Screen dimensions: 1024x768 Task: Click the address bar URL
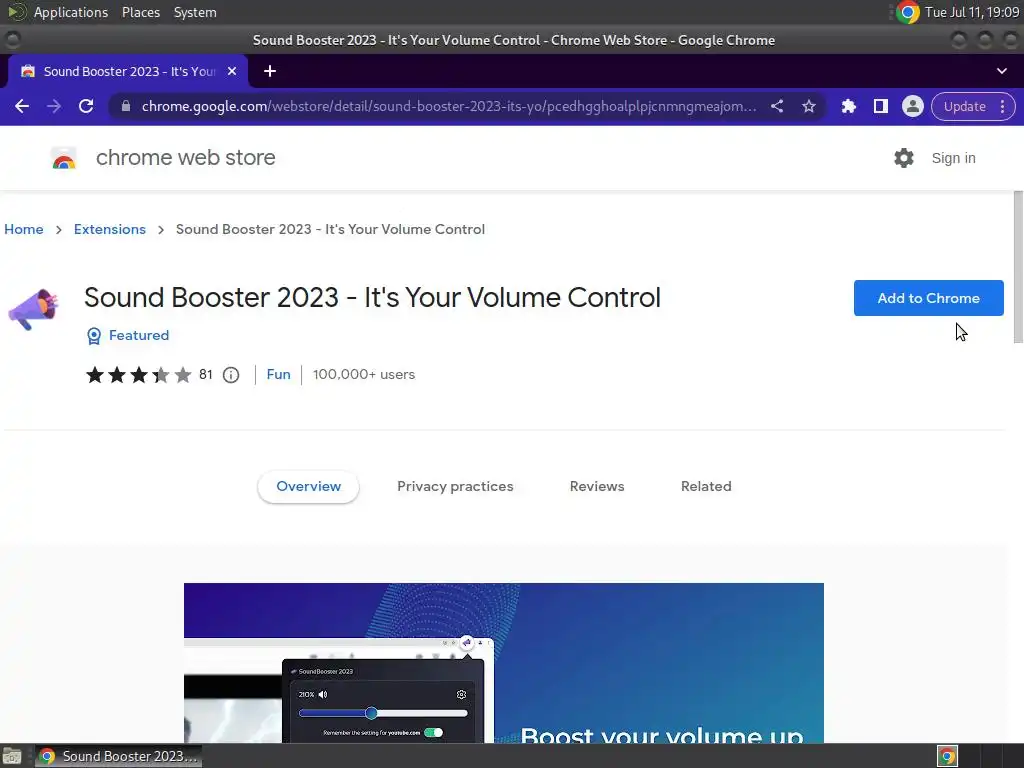pyautogui.click(x=449, y=106)
